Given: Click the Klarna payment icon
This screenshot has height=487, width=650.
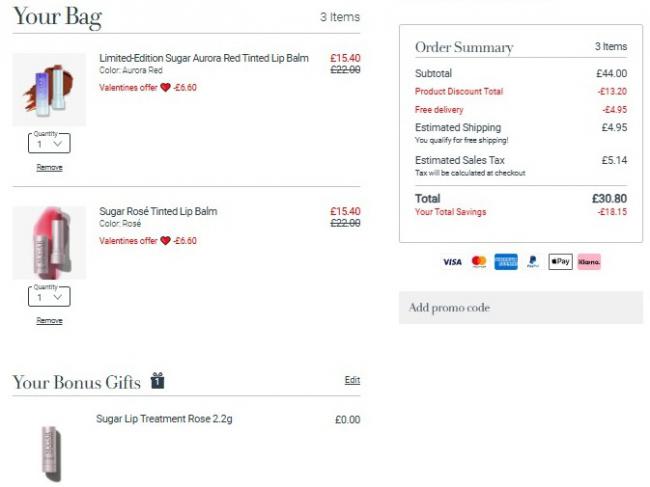Looking at the screenshot, I should pyautogui.click(x=589, y=262).
